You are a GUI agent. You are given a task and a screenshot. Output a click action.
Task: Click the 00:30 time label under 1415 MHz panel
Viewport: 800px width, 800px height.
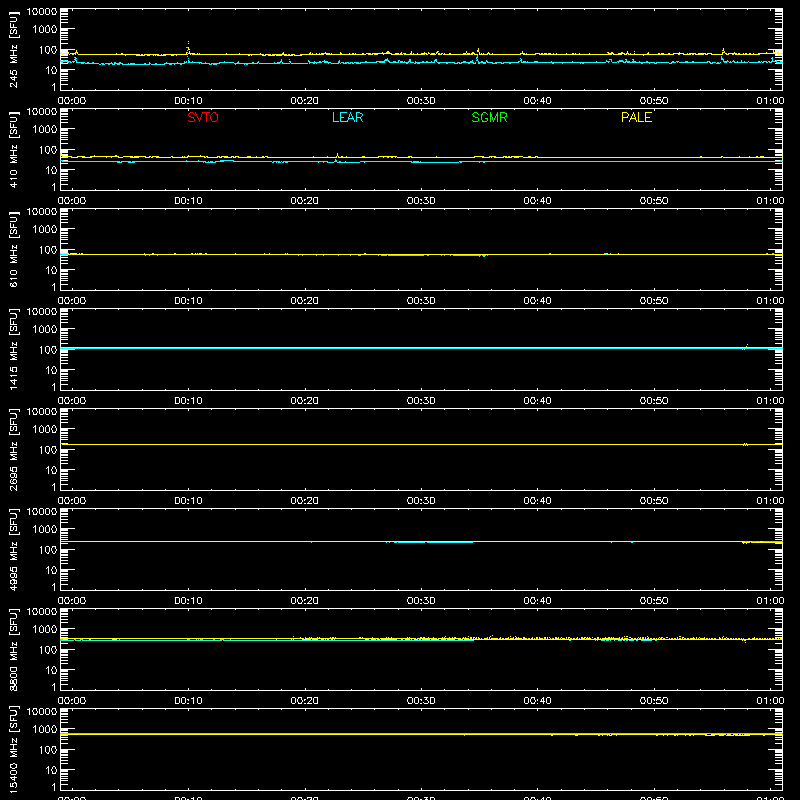coord(421,401)
